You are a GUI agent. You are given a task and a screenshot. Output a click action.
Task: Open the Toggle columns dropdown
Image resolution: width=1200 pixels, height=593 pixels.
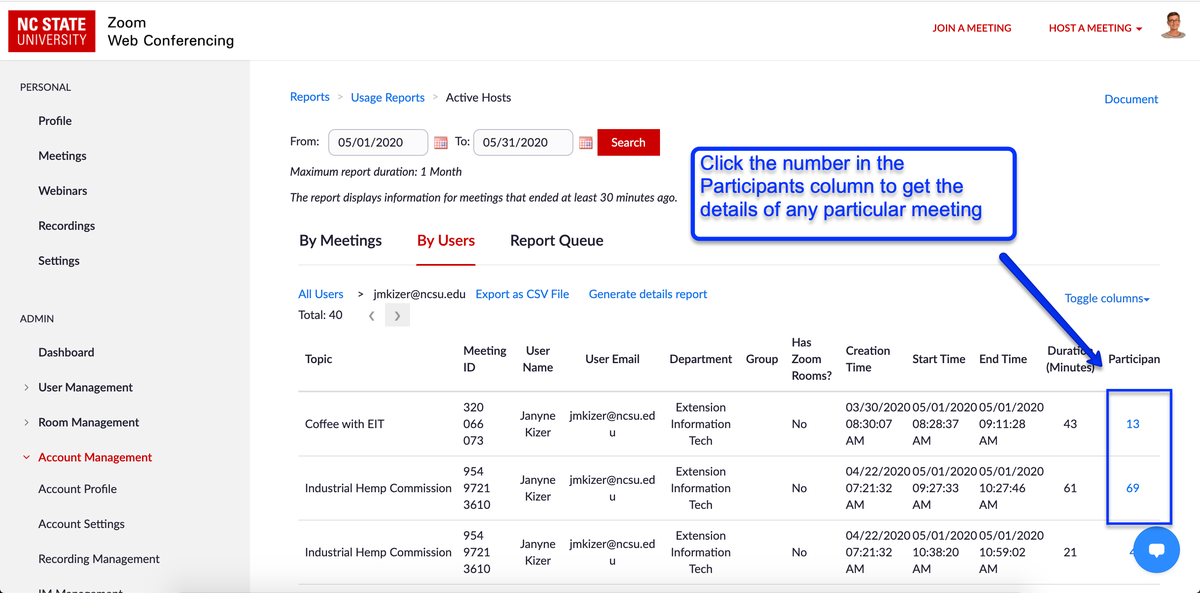point(1106,298)
